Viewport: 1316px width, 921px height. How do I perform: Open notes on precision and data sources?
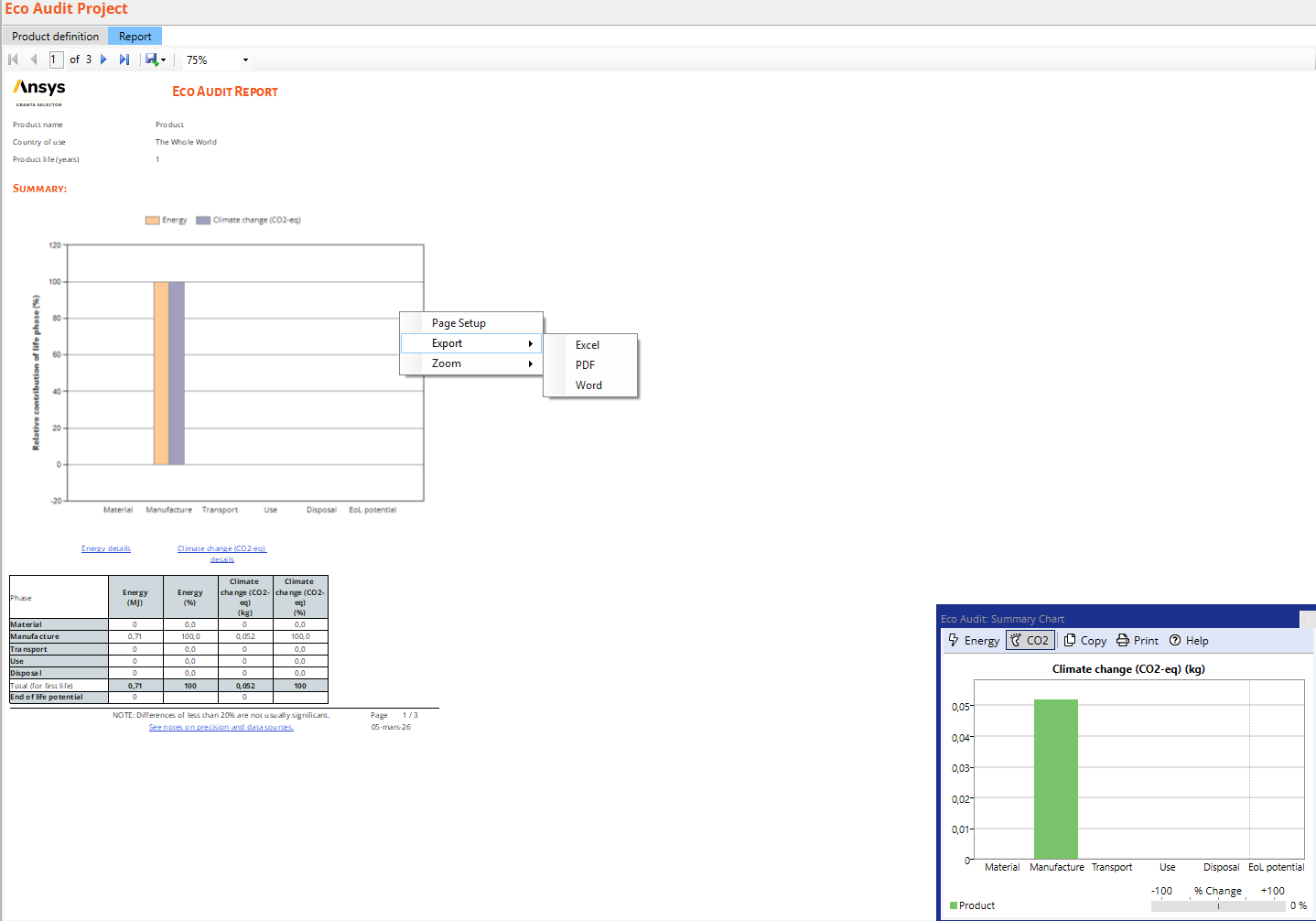(x=221, y=728)
